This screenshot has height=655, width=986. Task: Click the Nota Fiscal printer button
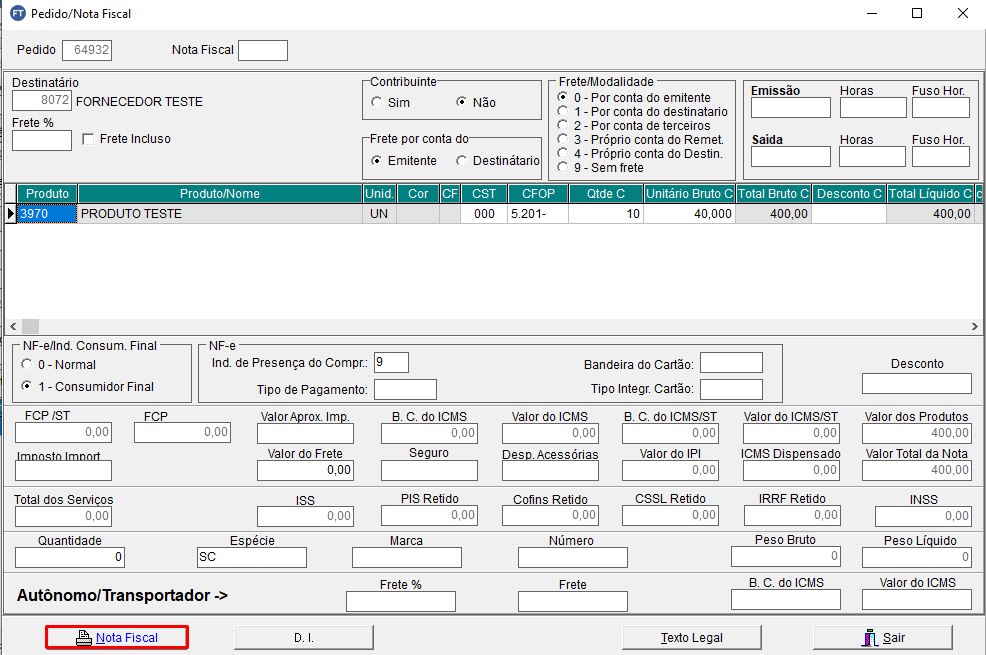coord(117,637)
